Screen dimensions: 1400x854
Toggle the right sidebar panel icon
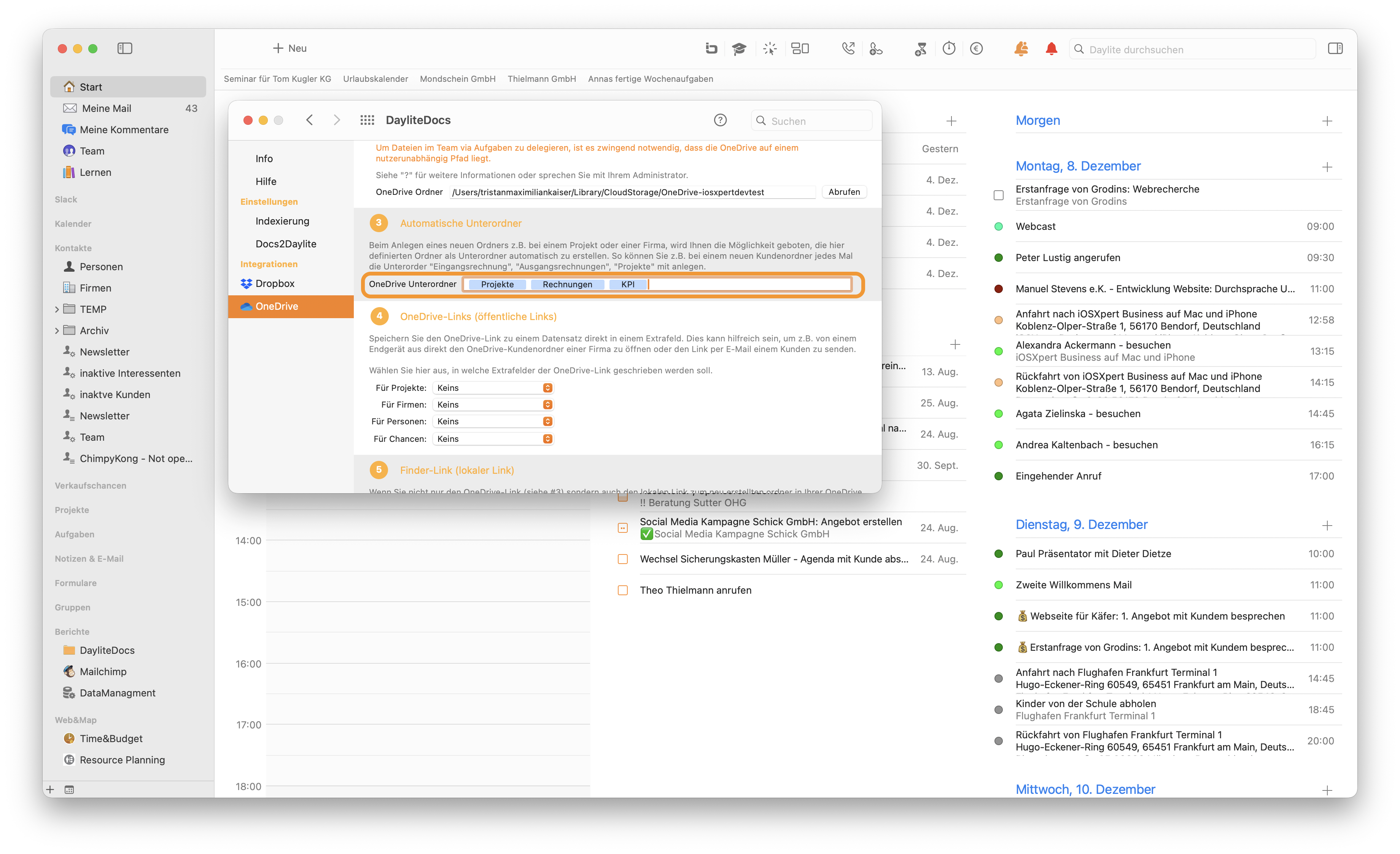[x=1335, y=48]
